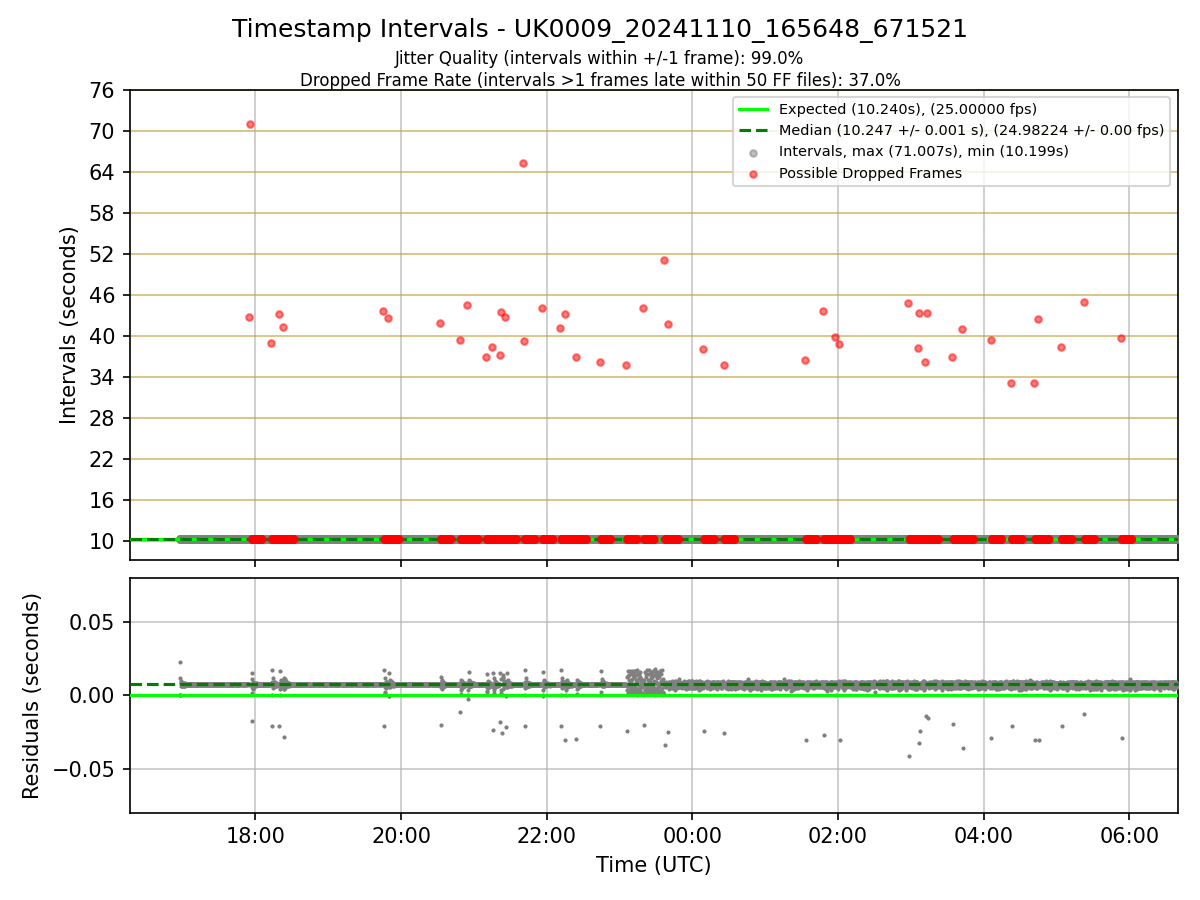Click the red point near 51 seconds
Screen dimensions: 1200x900
point(664,260)
